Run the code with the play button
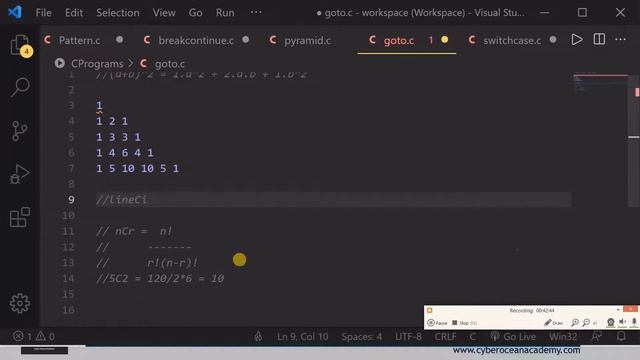The width and height of the screenshot is (640, 360). coord(577,40)
